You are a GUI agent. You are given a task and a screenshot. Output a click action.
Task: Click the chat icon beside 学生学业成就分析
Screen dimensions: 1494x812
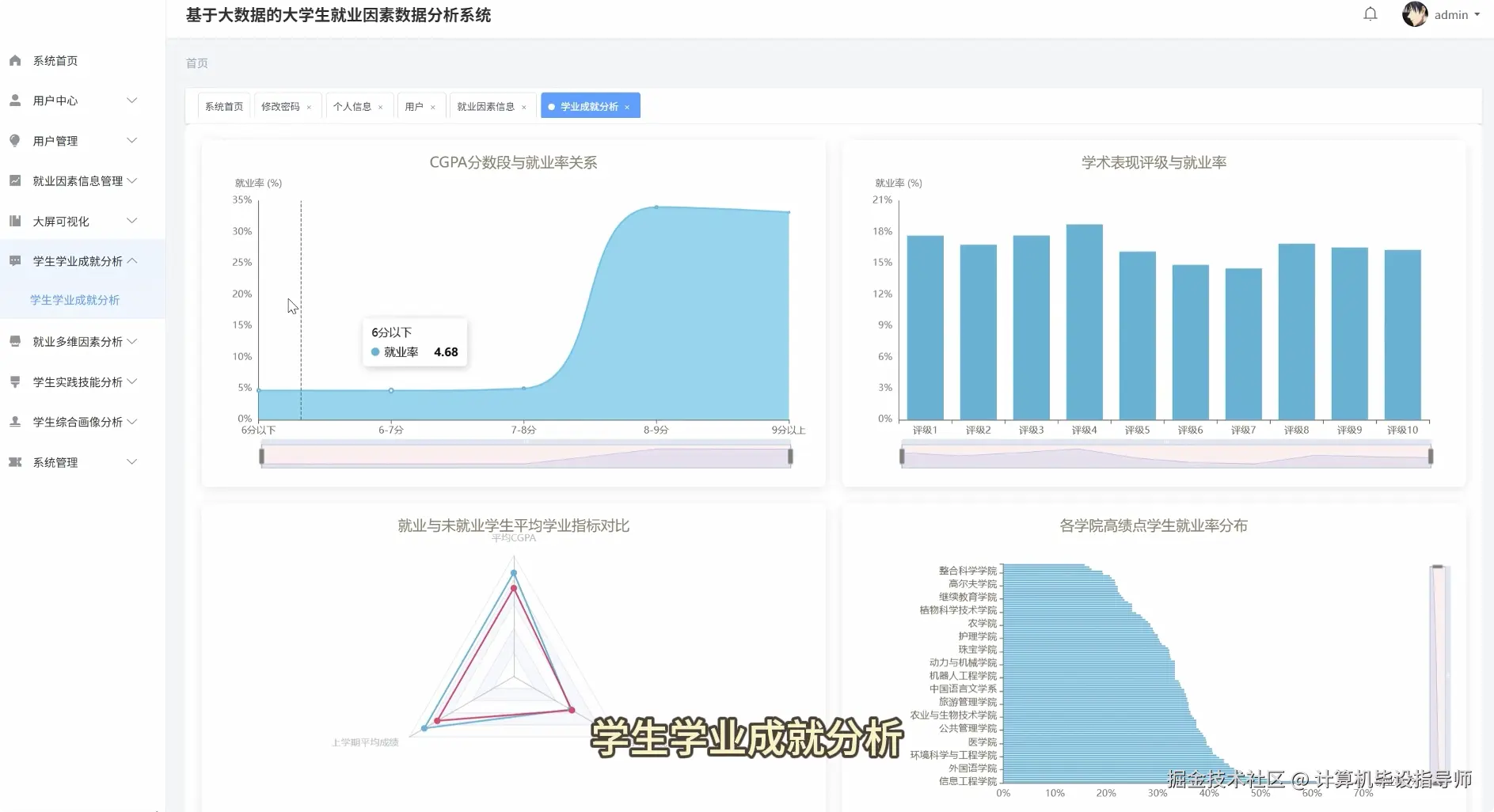point(15,261)
